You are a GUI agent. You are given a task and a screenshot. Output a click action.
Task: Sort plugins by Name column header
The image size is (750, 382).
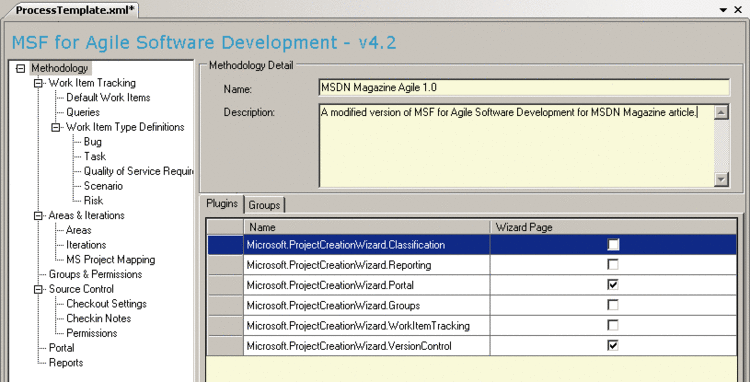[367, 228]
